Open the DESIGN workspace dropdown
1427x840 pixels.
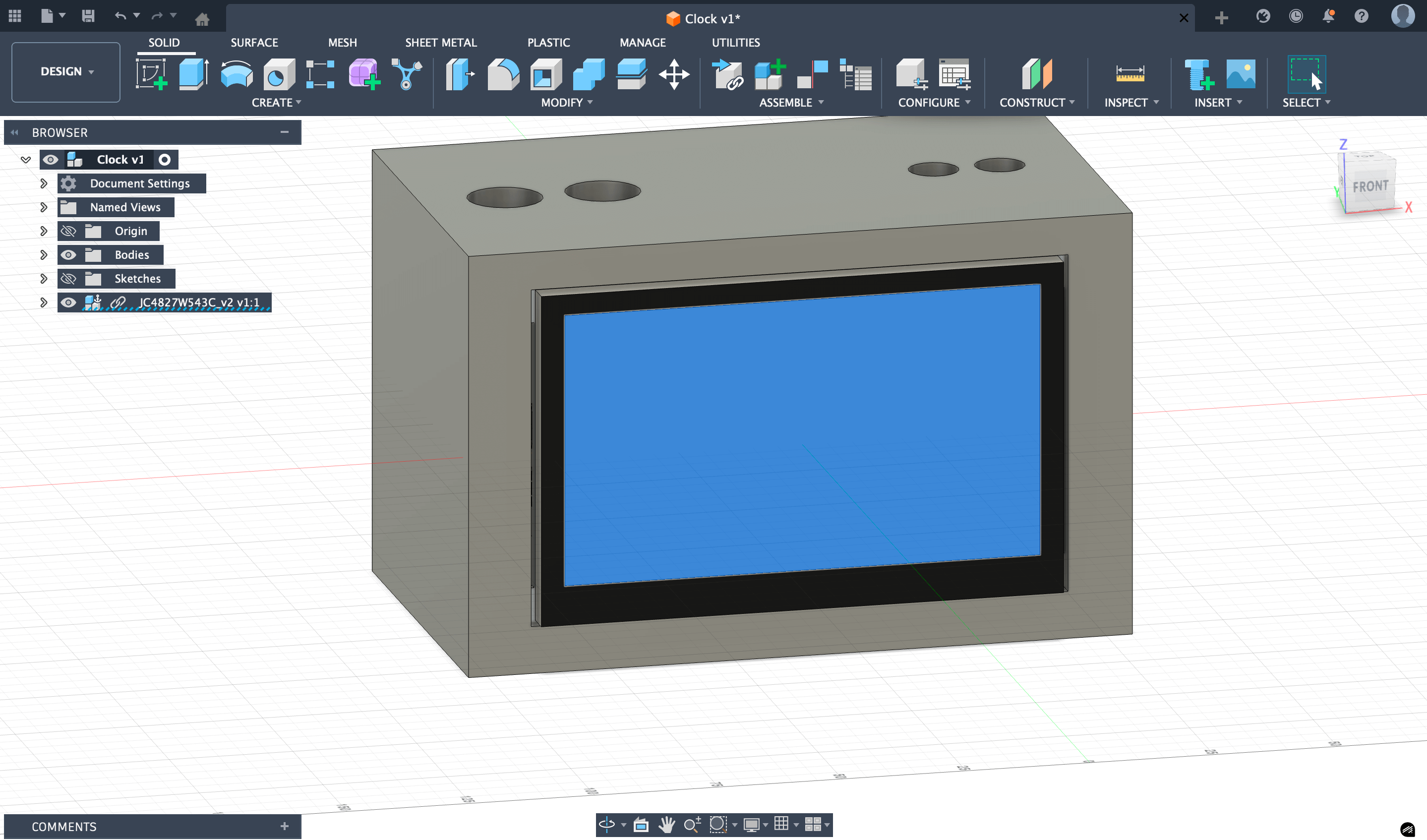click(x=66, y=71)
